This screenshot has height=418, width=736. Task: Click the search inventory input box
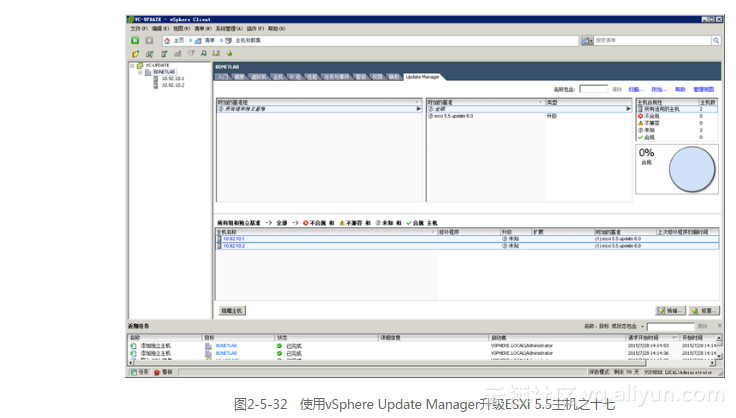[653, 41]
